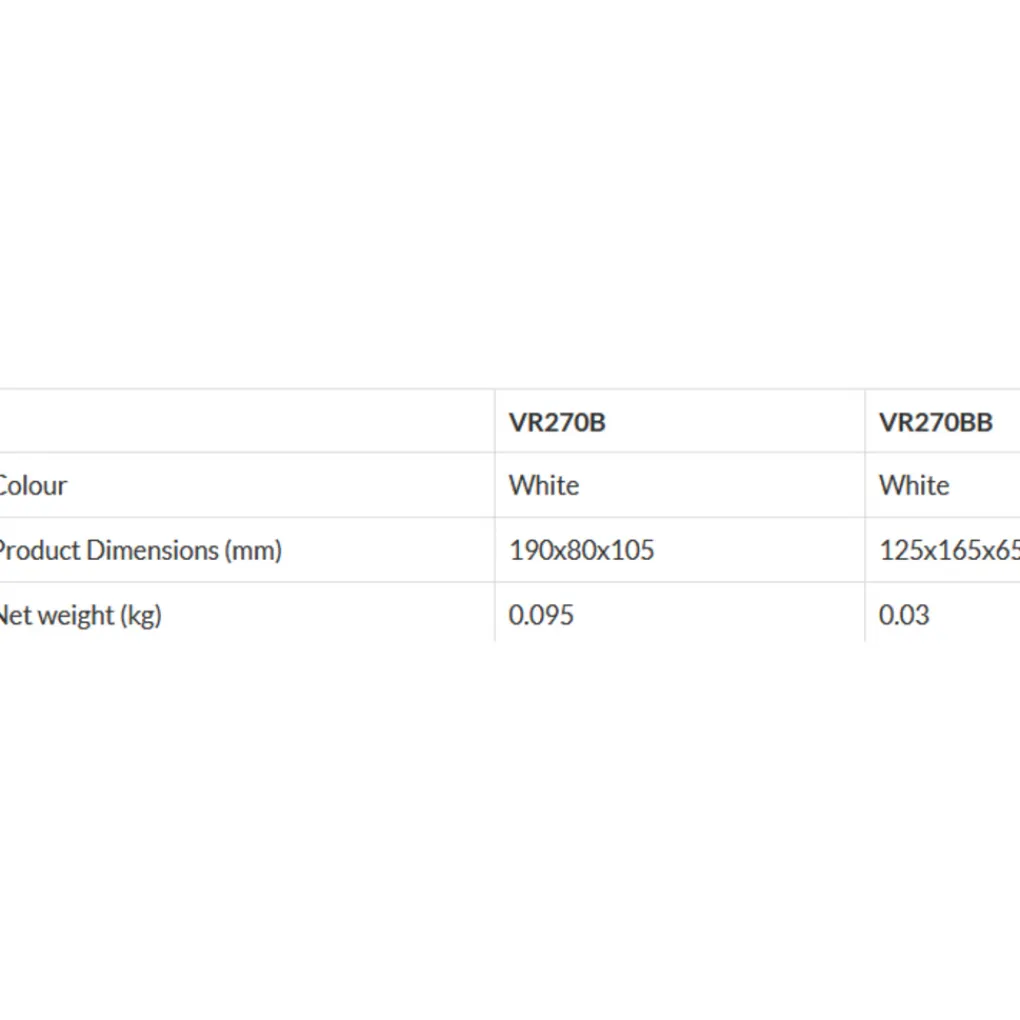This screenshot has width=1020, height=1020.
Task: Click the Colour row label
Action: (32, 486)
